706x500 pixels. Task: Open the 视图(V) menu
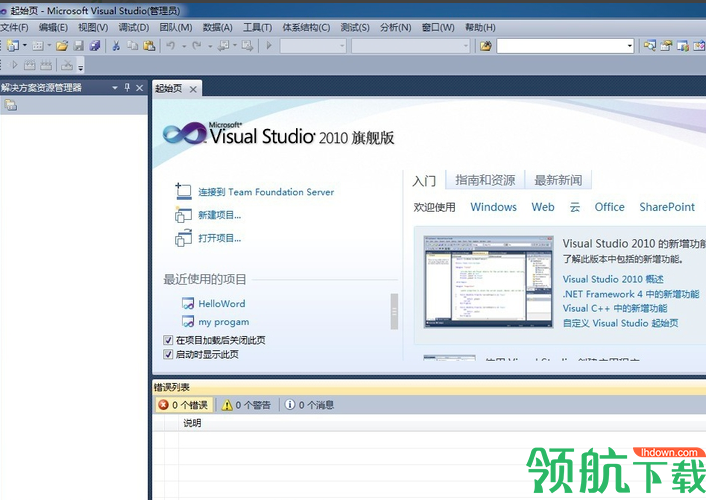pos(93,27)
